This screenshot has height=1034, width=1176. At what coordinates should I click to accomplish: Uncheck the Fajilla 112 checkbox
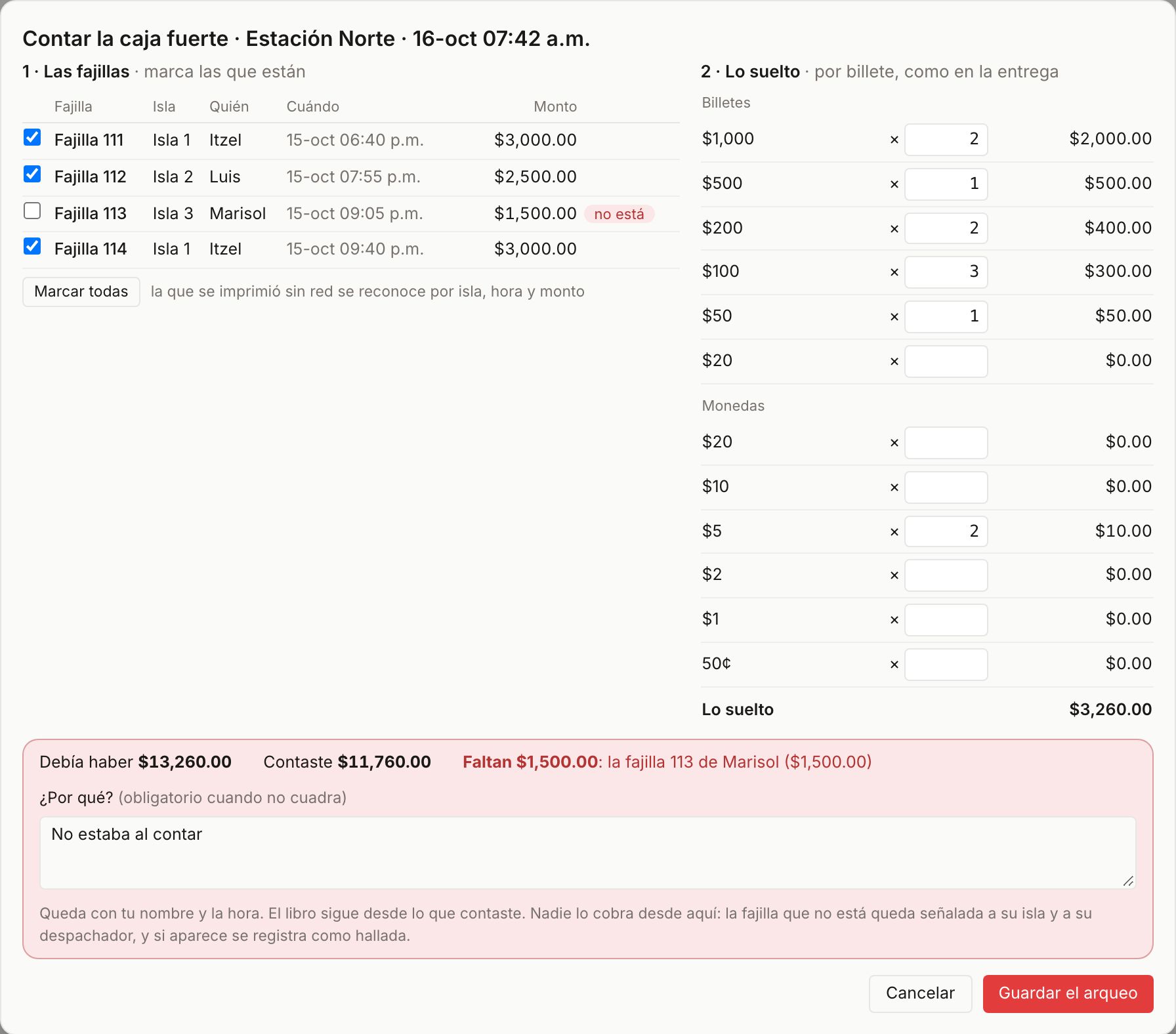[x=32, y=174]
